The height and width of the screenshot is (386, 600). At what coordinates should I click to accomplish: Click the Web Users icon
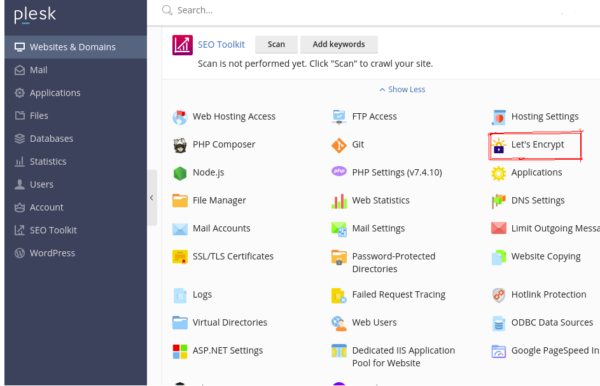click(339, 323)
